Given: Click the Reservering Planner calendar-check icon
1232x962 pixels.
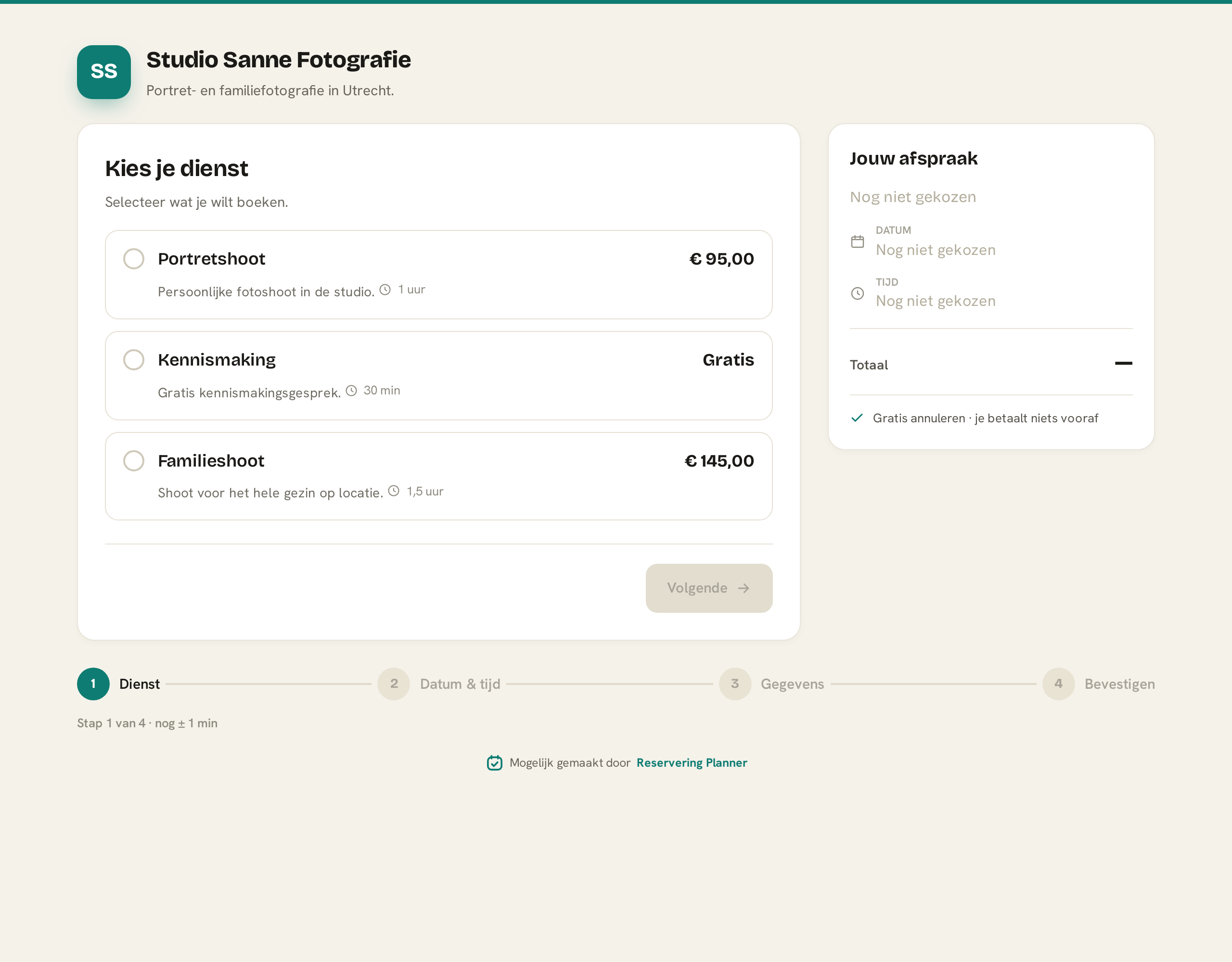Looking at the screenshot, I should (495, 763).
